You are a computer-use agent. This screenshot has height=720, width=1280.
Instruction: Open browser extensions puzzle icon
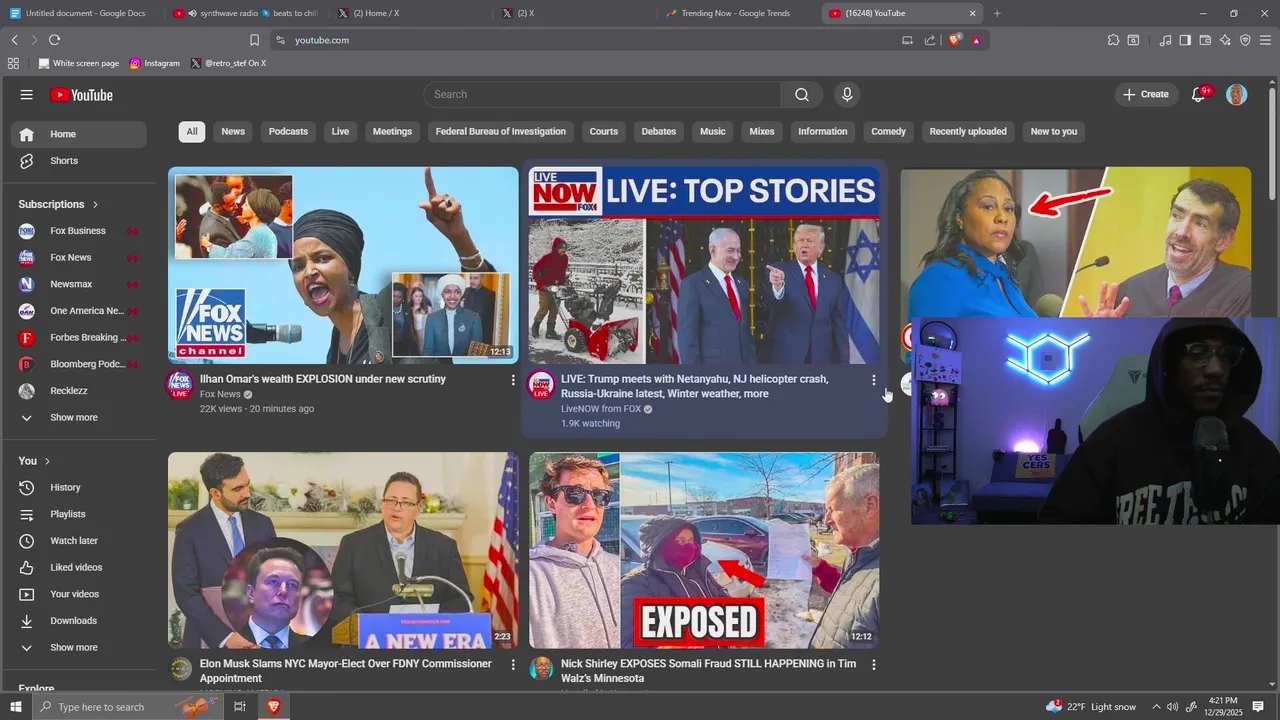[1113, 40]
